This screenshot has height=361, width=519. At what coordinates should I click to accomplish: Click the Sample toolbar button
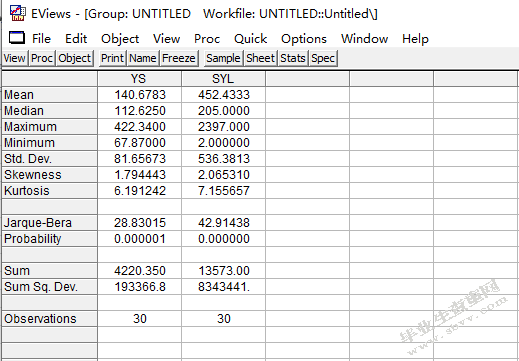[x=223, y=58]
